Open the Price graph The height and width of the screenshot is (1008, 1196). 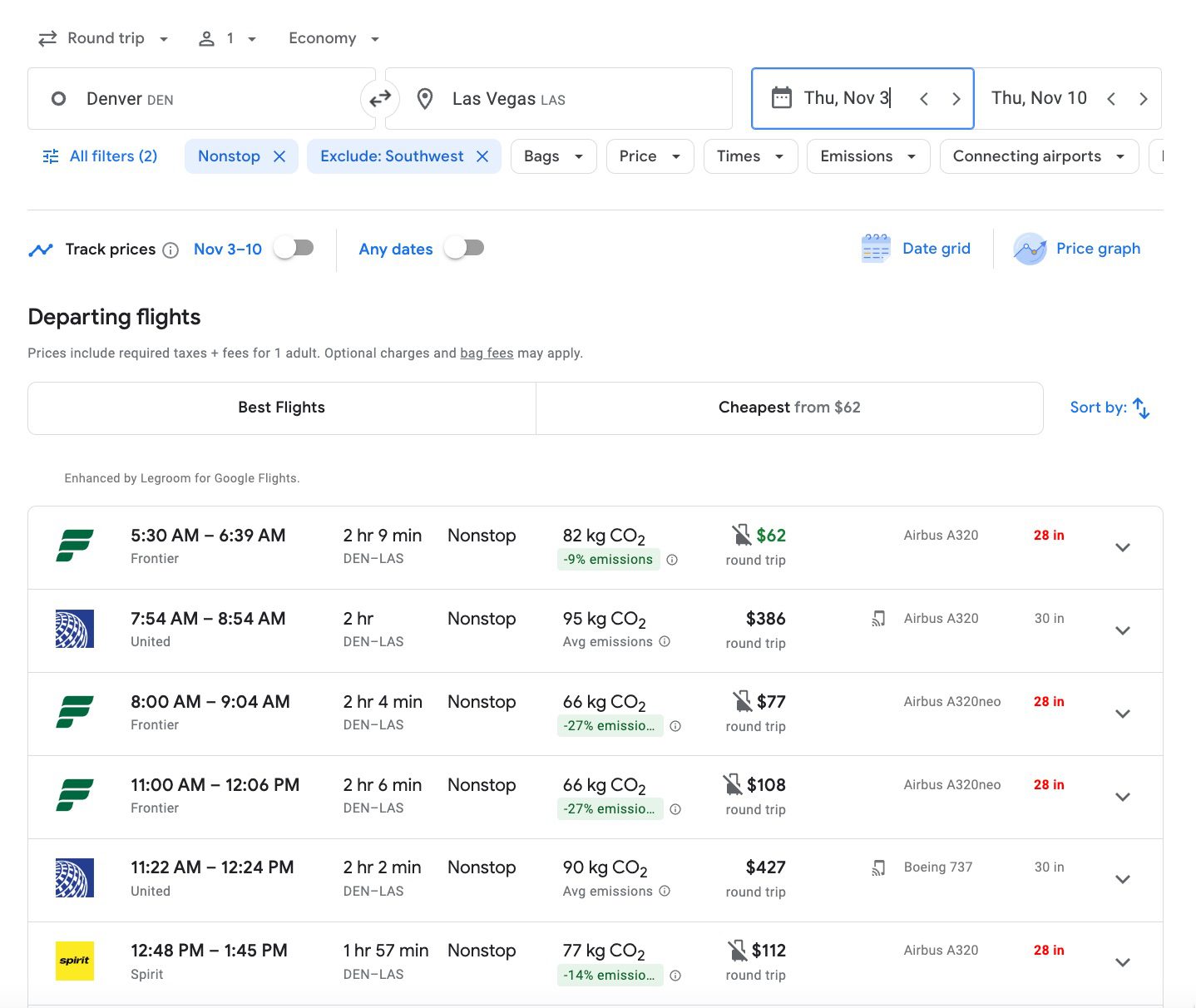pyautogui.click(x=1077, y=249)
